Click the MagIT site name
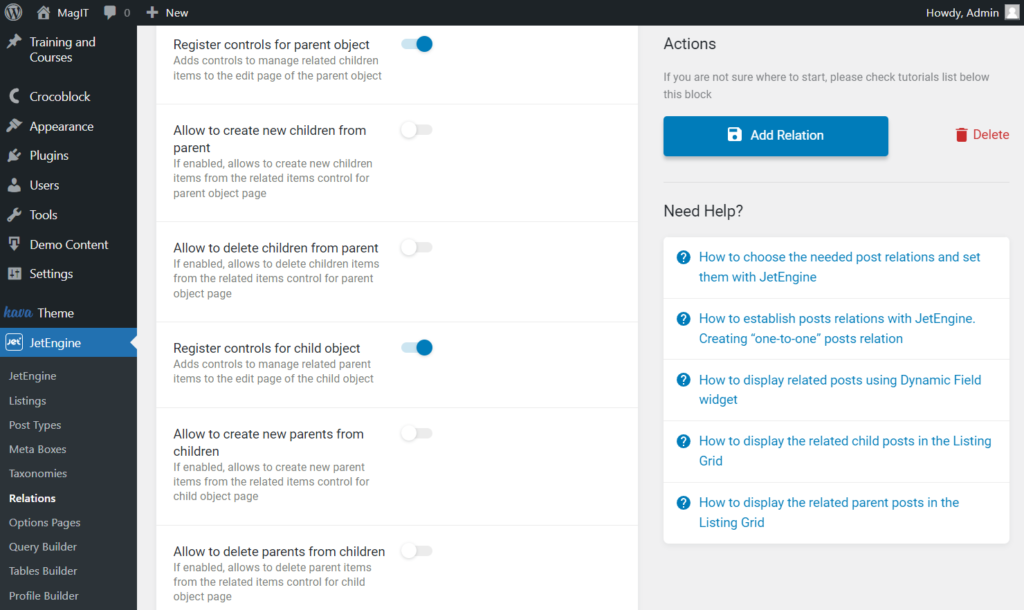Image resolution: width=1024 pixels, height=610 pixels. click(x=72, y=13)
